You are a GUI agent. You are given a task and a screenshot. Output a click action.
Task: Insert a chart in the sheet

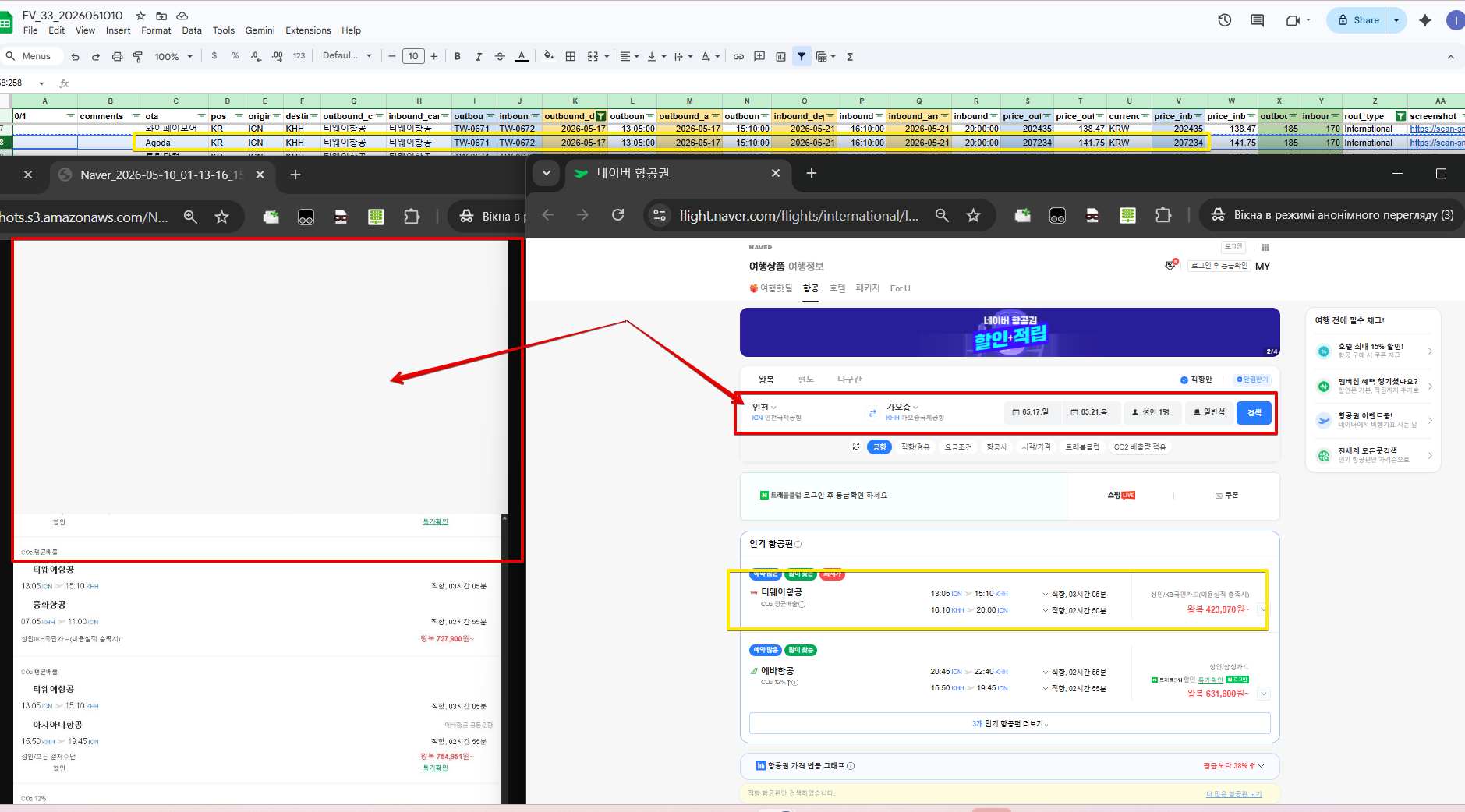click(x=780, y=56)
